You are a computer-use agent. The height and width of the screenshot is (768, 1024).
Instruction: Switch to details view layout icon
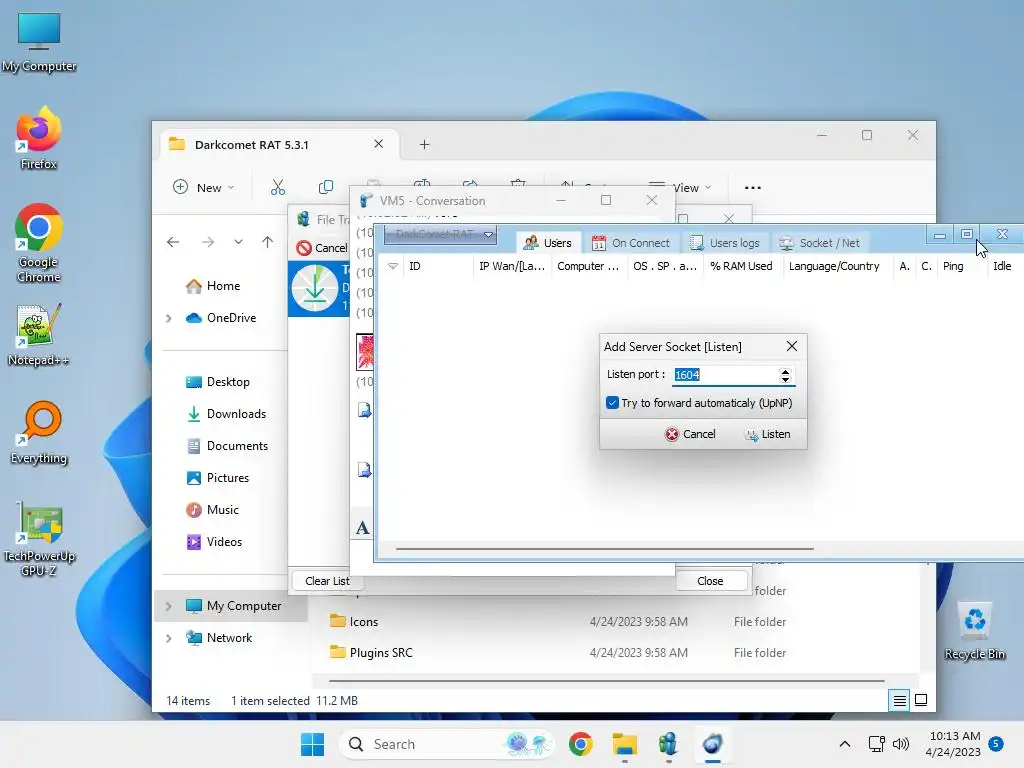coord(899,701)
